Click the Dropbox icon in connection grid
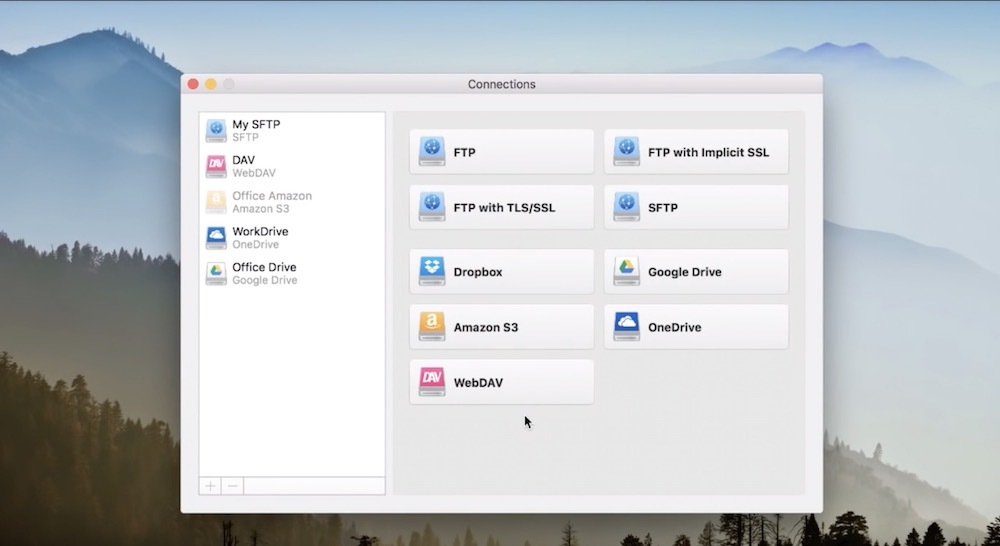 432,271
